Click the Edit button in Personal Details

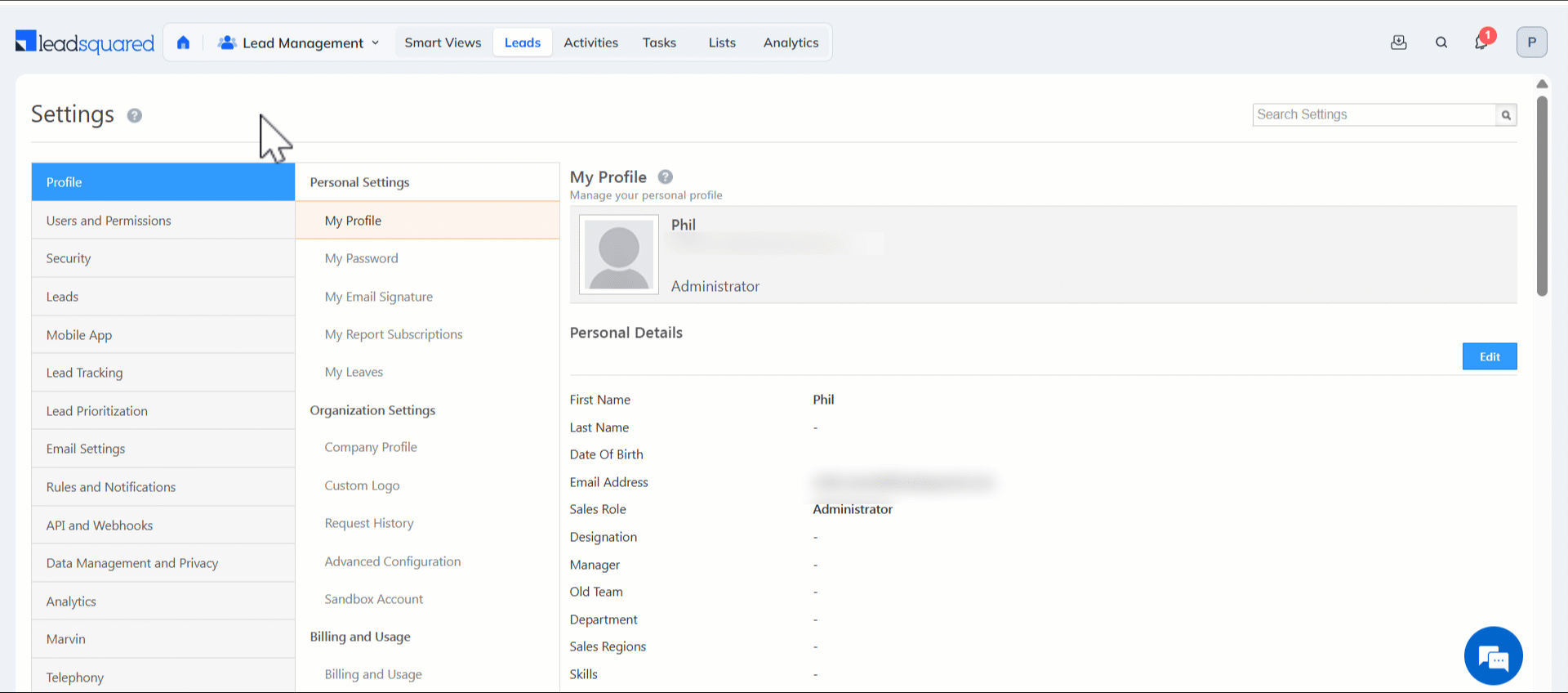[x=1489, y=356]
